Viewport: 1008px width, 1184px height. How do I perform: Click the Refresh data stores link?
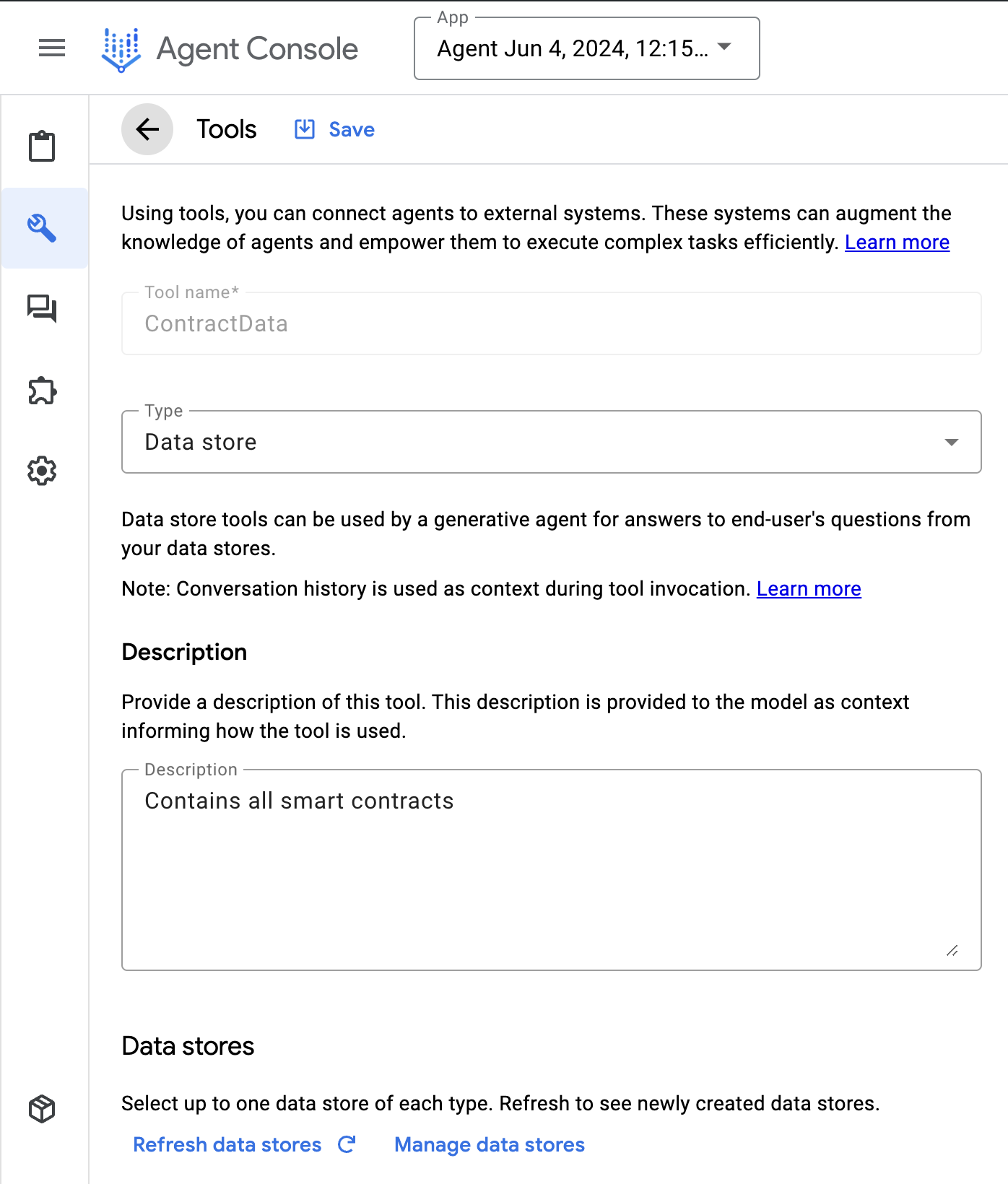tap(227, 1145)
